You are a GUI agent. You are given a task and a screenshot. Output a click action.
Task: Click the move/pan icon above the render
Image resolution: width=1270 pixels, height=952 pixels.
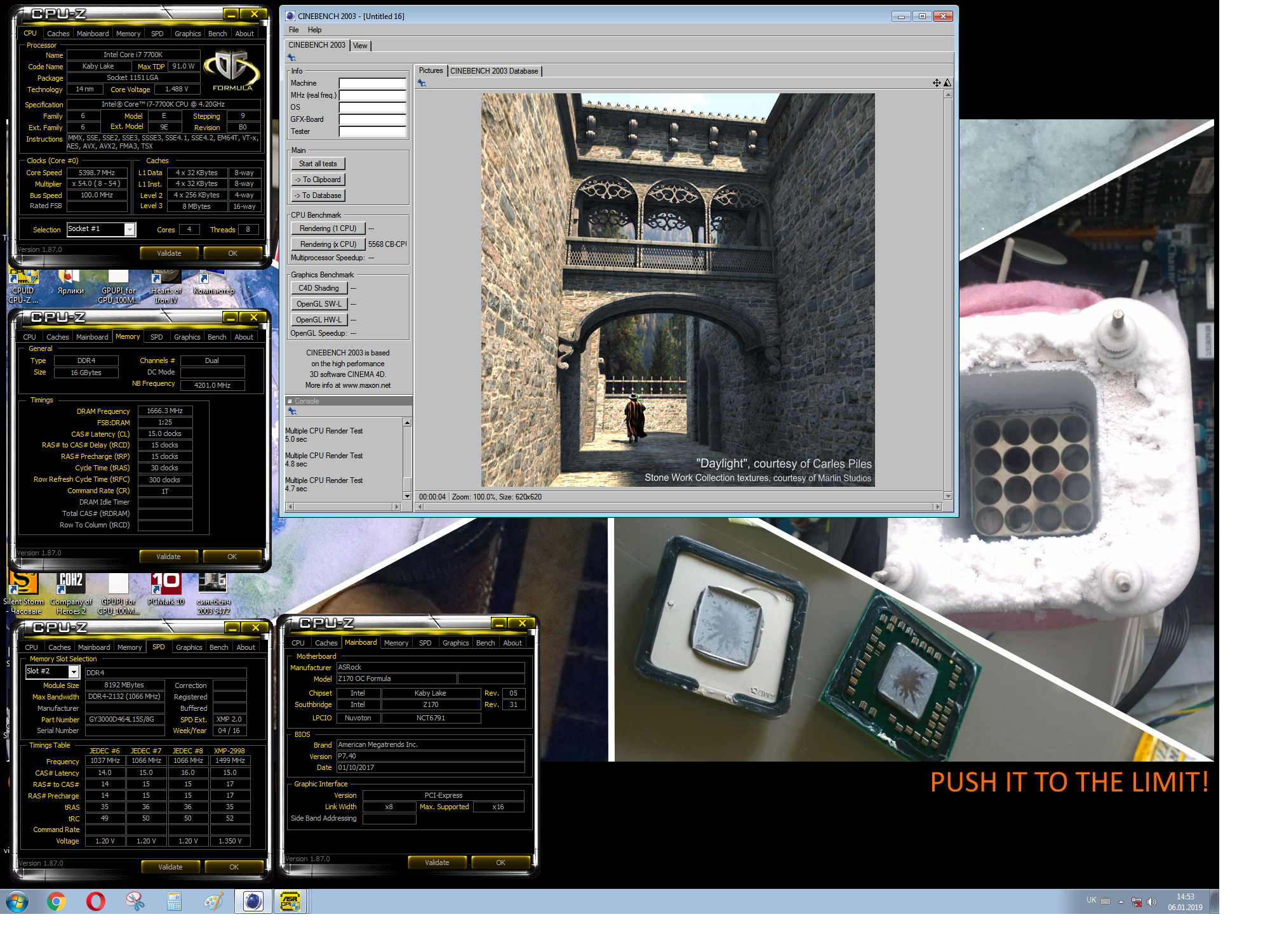[937, 83]
